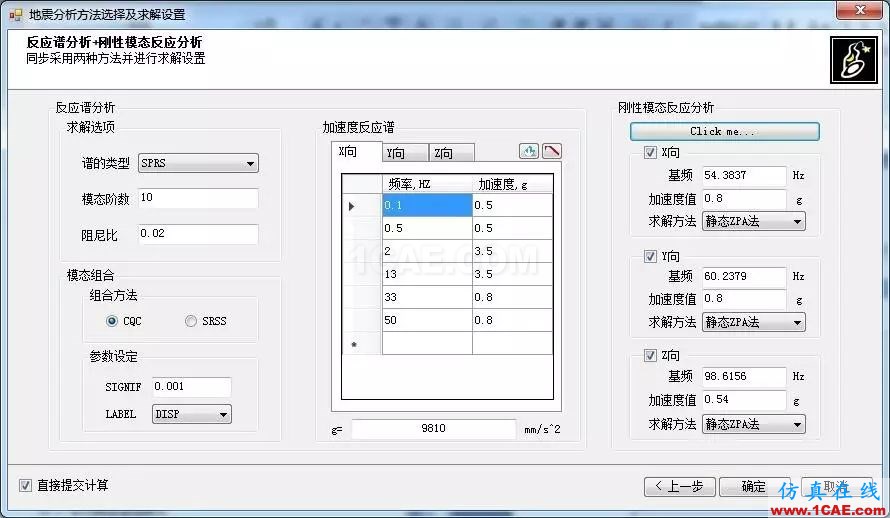The width and height of the screenshot is (890, 518).
Task: Click the 模态阶数 input field
Action: 198,198
